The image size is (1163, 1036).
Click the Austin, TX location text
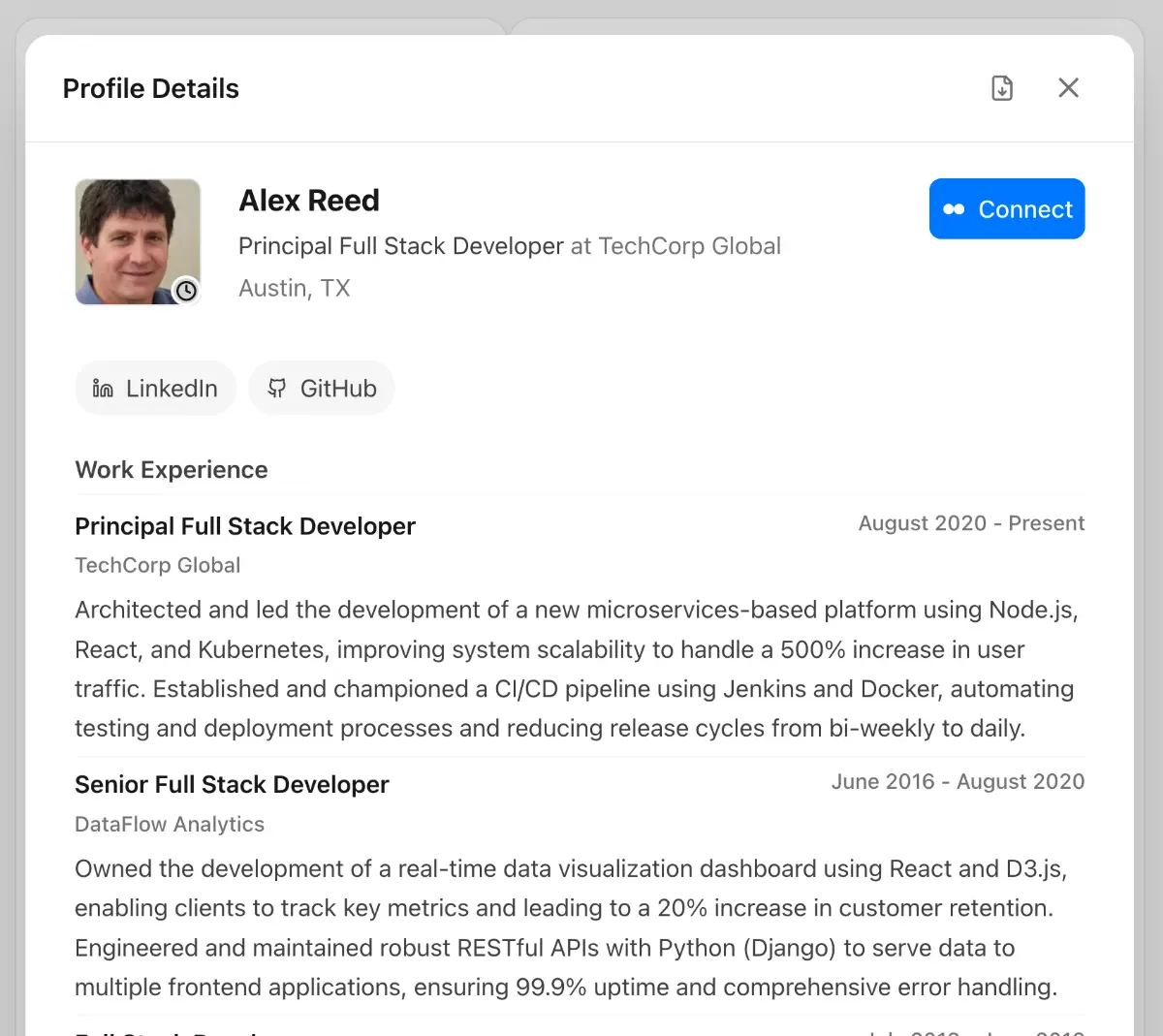[295, 288]
